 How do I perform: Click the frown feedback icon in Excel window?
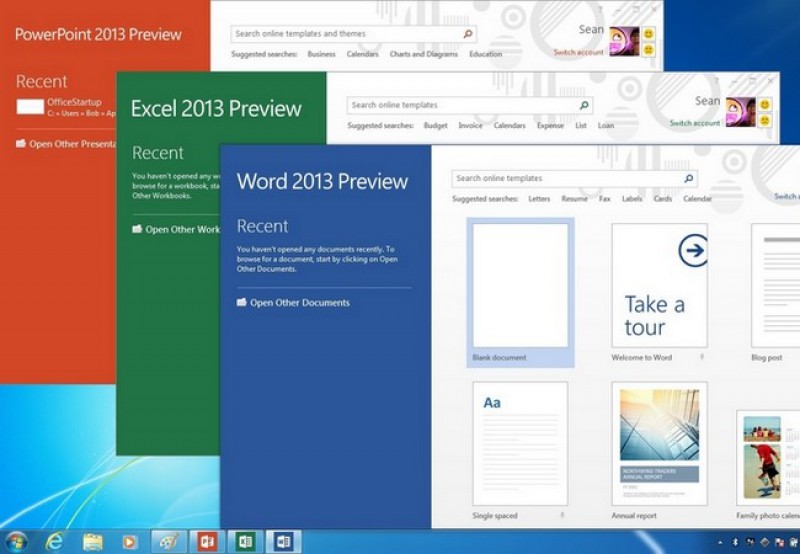(765, 120)
